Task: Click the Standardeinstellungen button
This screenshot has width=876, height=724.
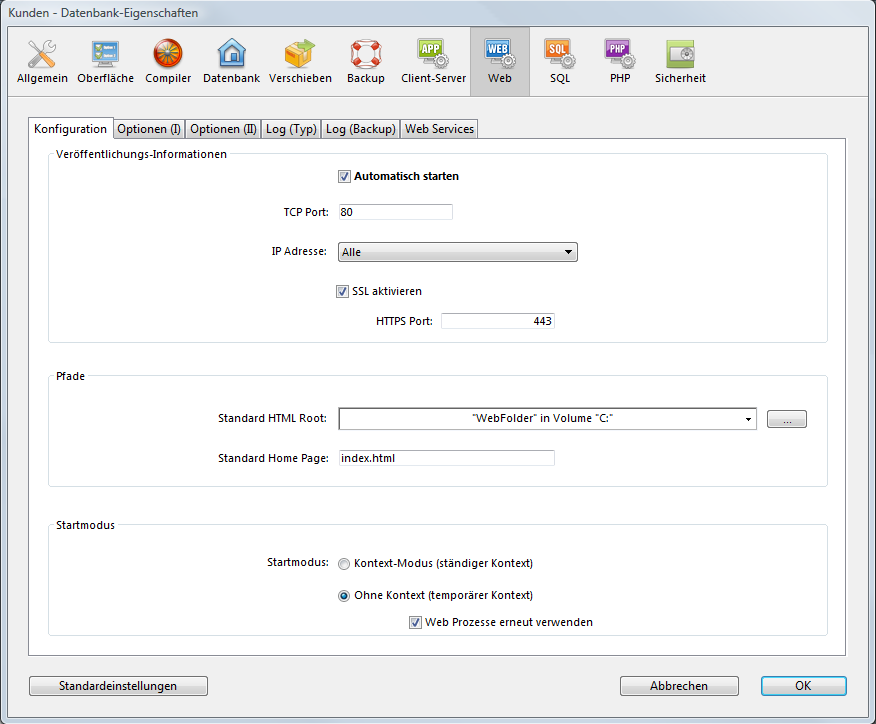Action: pyautogui.click(x=118, y=686)
